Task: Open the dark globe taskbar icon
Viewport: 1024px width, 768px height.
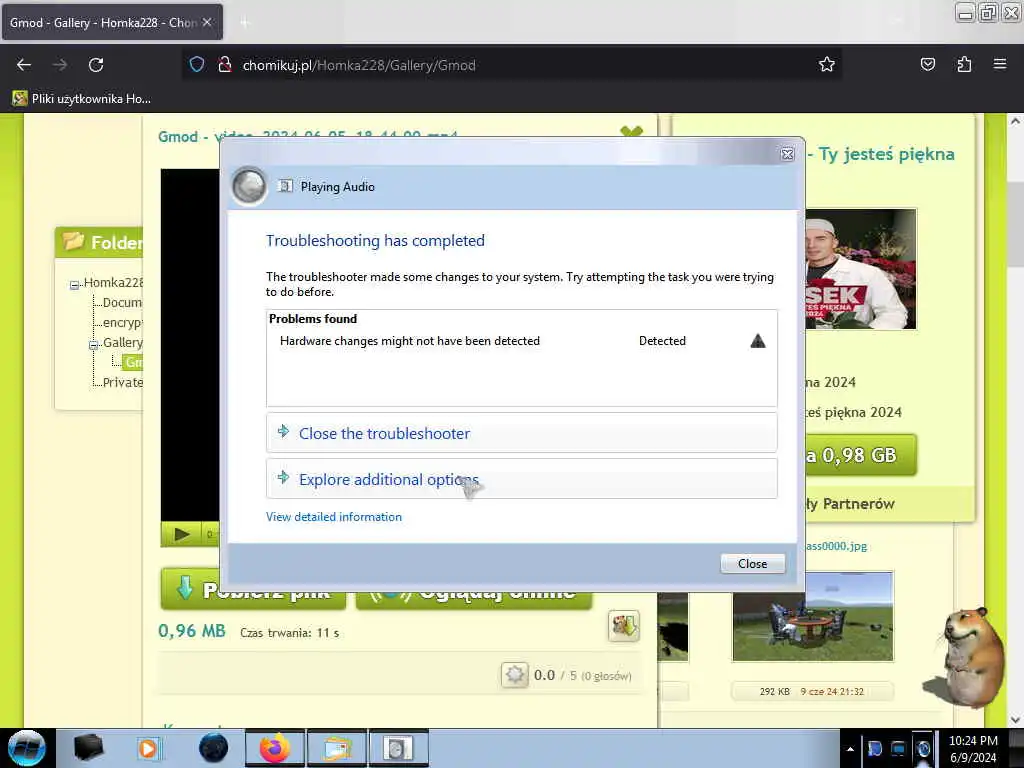Action: [x=213, y=748]
